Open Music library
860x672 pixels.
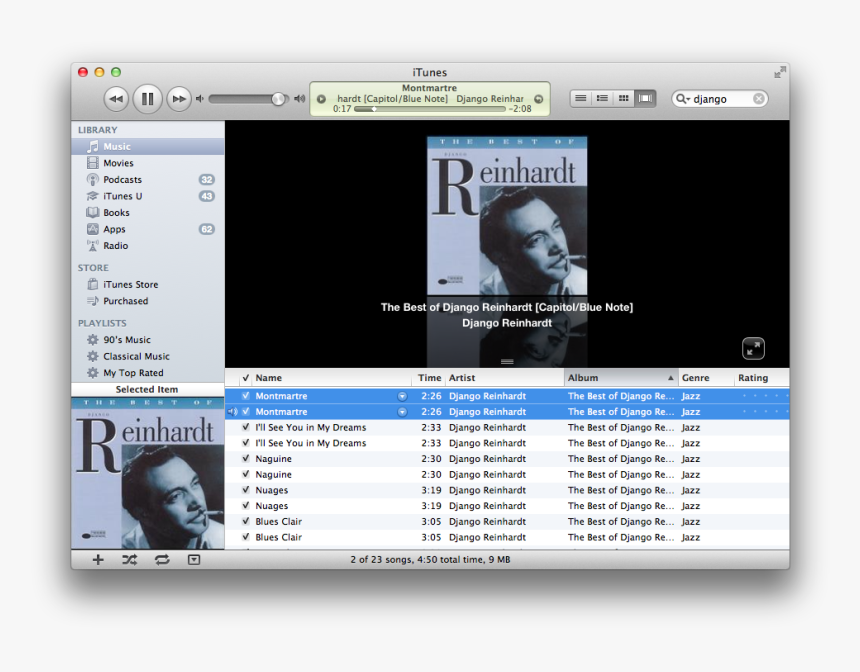(148, 146)
